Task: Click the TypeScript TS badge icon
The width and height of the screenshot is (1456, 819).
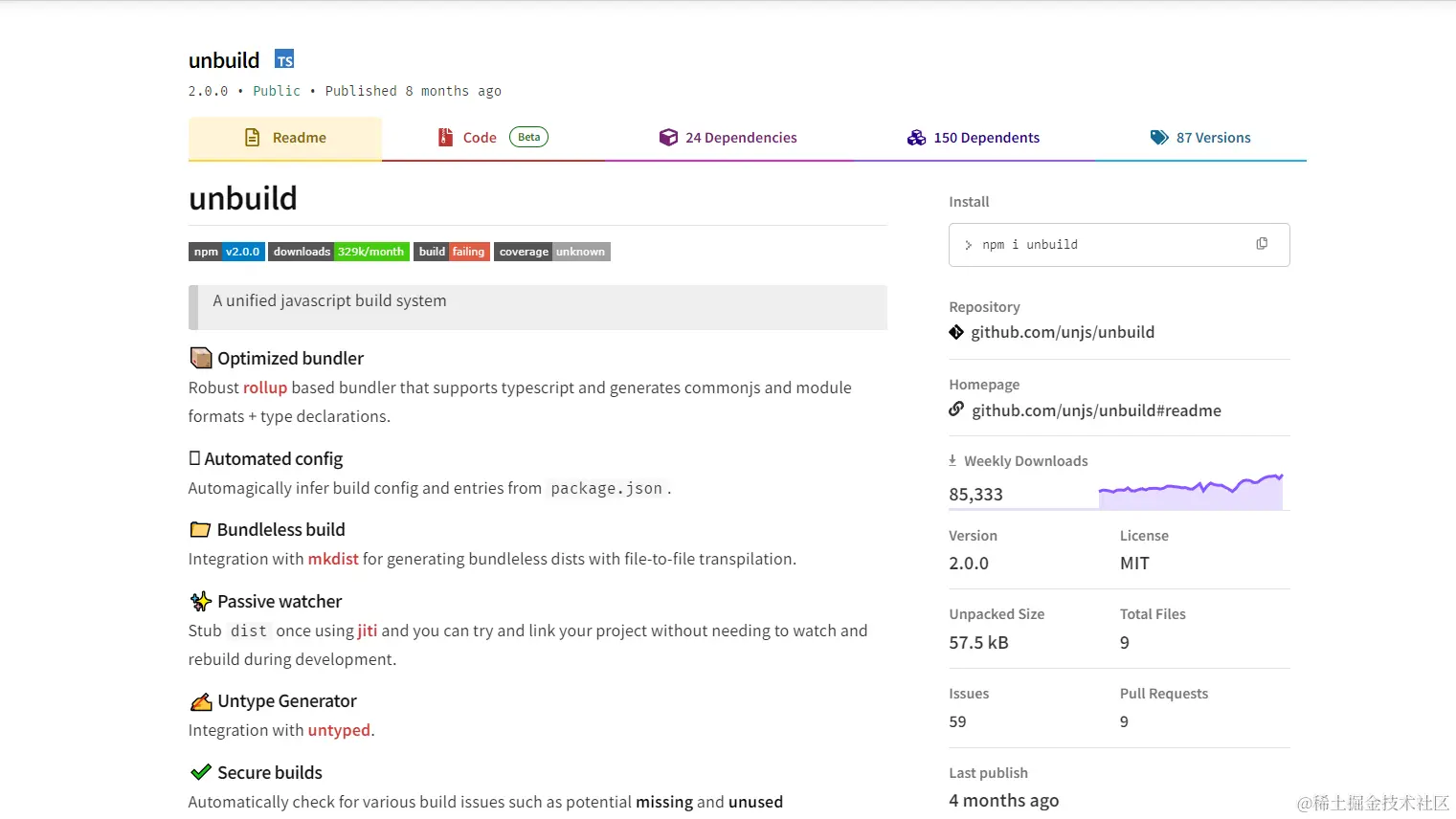Action: [284, 59]
